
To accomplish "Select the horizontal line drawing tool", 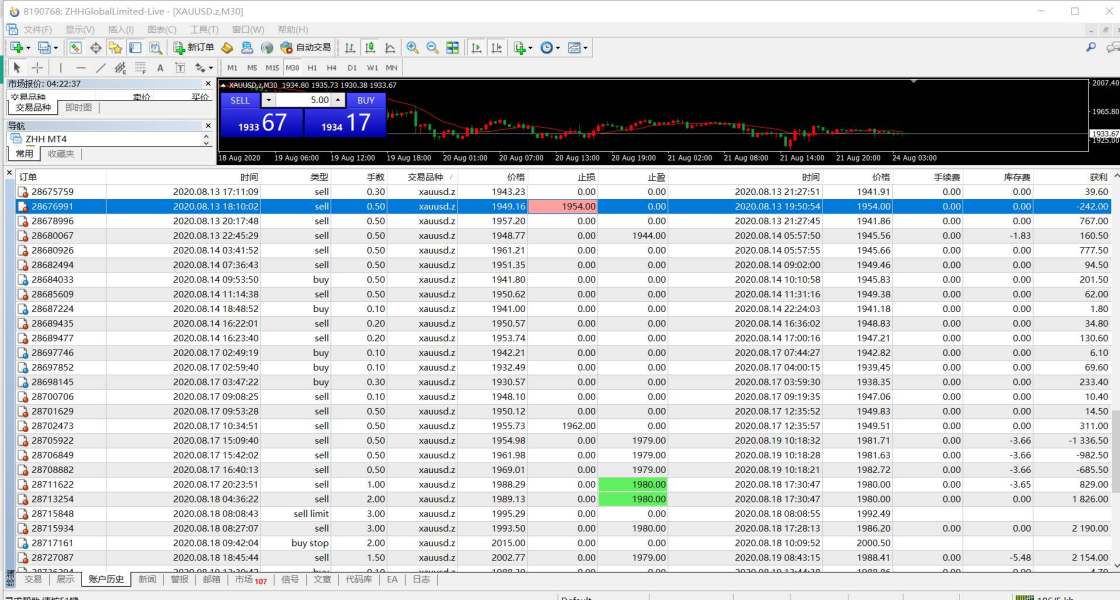I will coord(80,68).
